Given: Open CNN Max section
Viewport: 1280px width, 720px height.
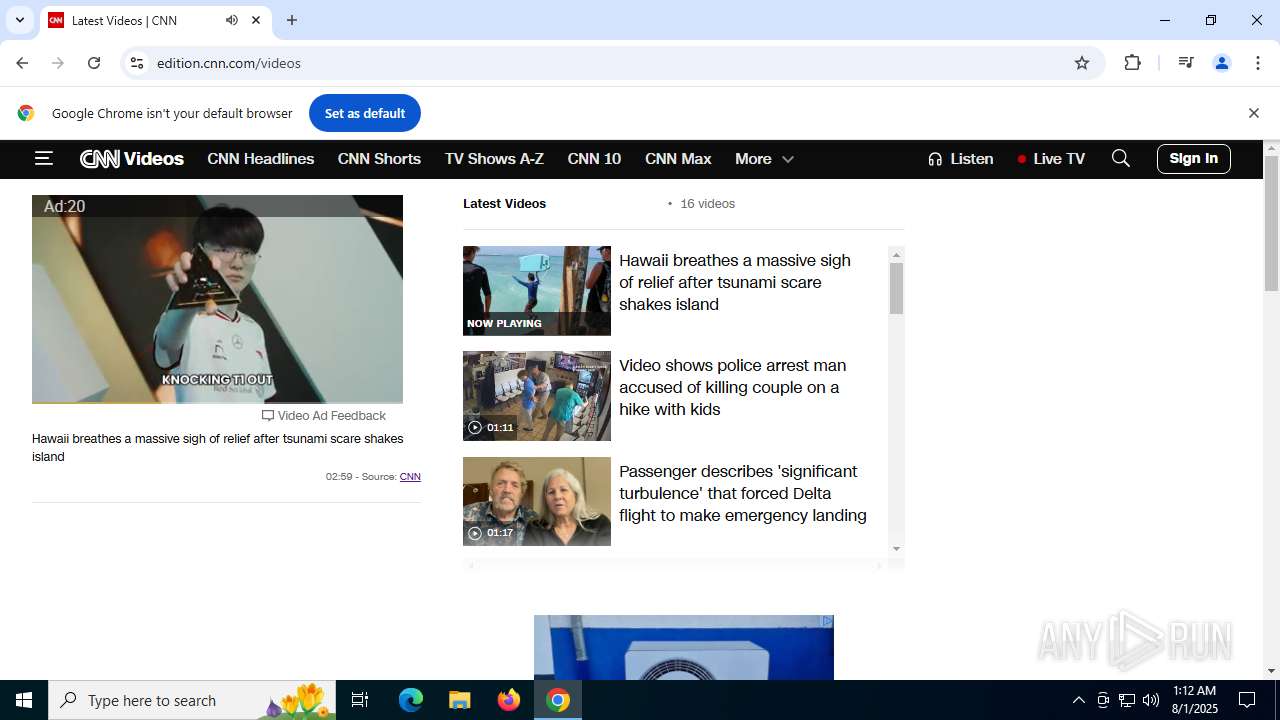Looking at the screenshot, I should tap(678, 159).
